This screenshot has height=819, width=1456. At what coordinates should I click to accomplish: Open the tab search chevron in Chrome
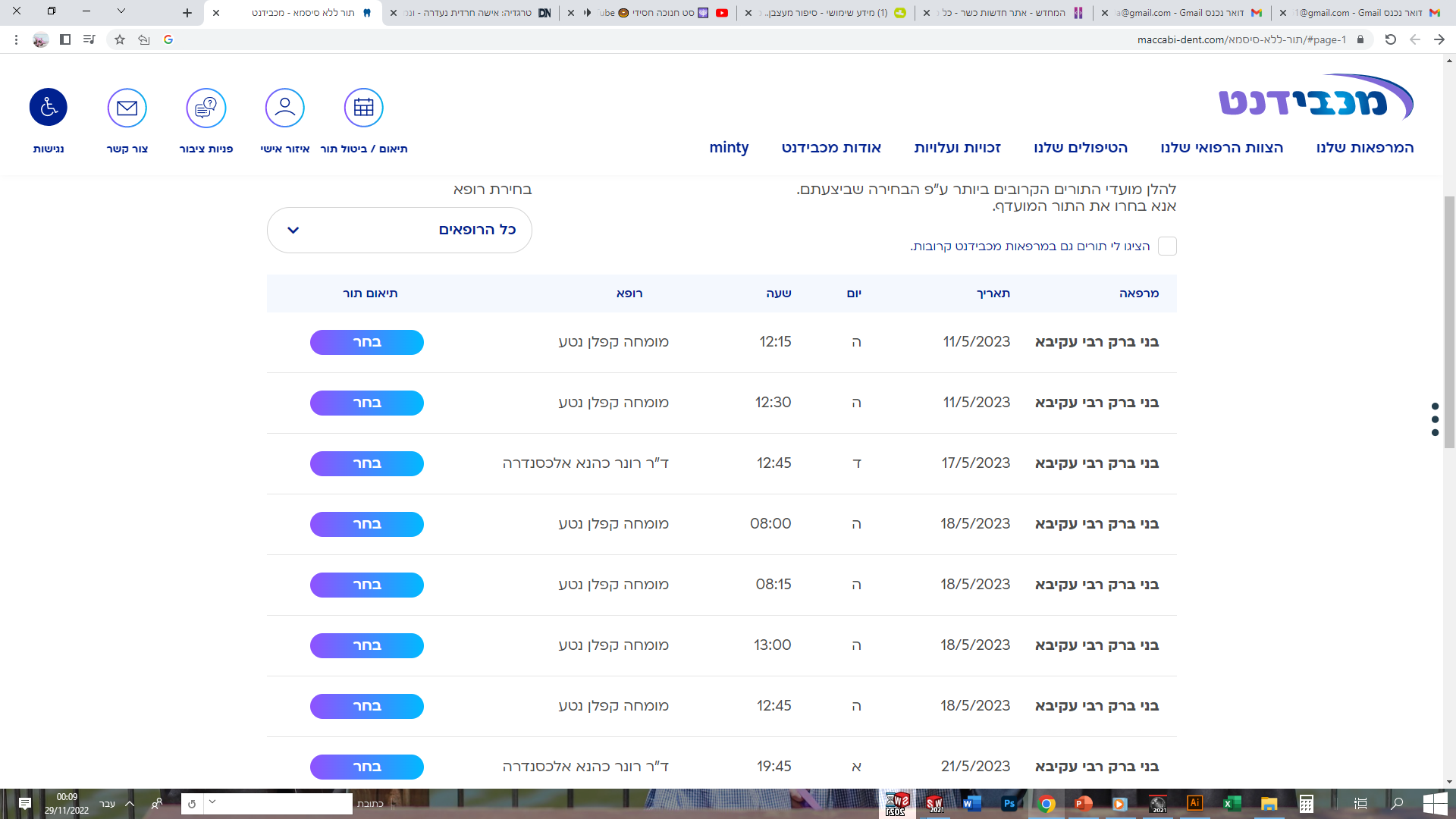(x=121, y=11)
